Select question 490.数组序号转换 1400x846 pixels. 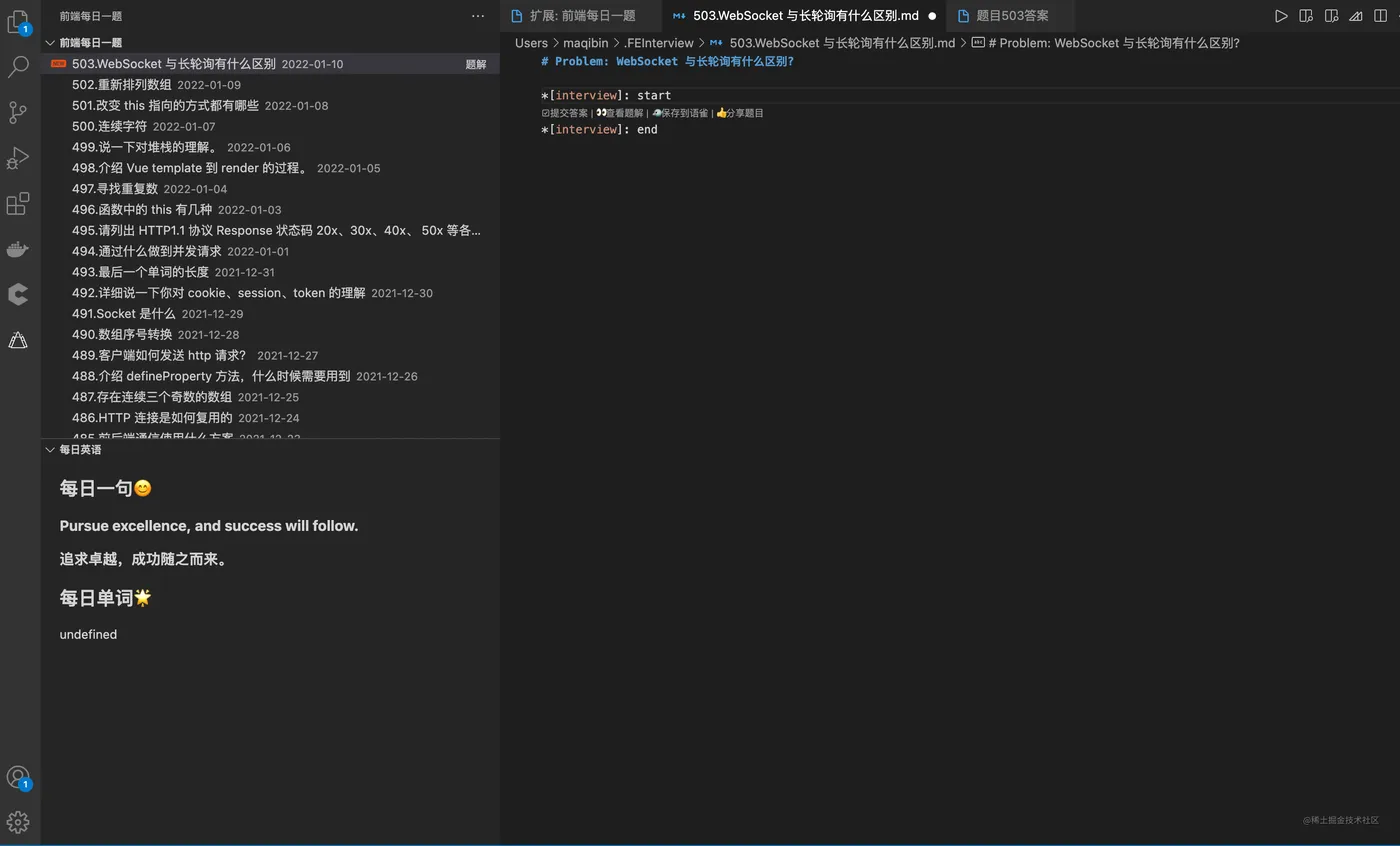coord(270,335)
